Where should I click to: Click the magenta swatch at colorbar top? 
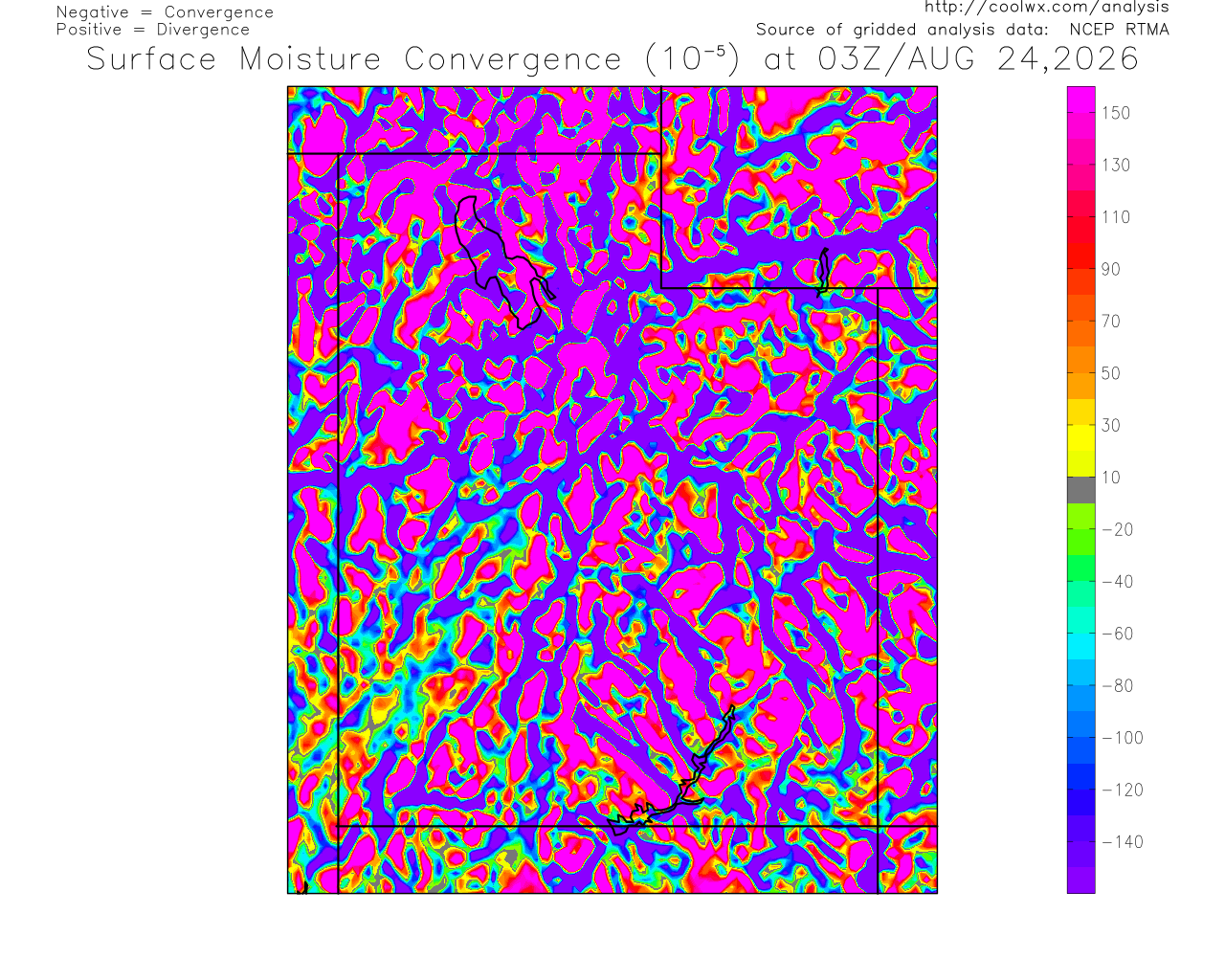(x=1081, y=99)
